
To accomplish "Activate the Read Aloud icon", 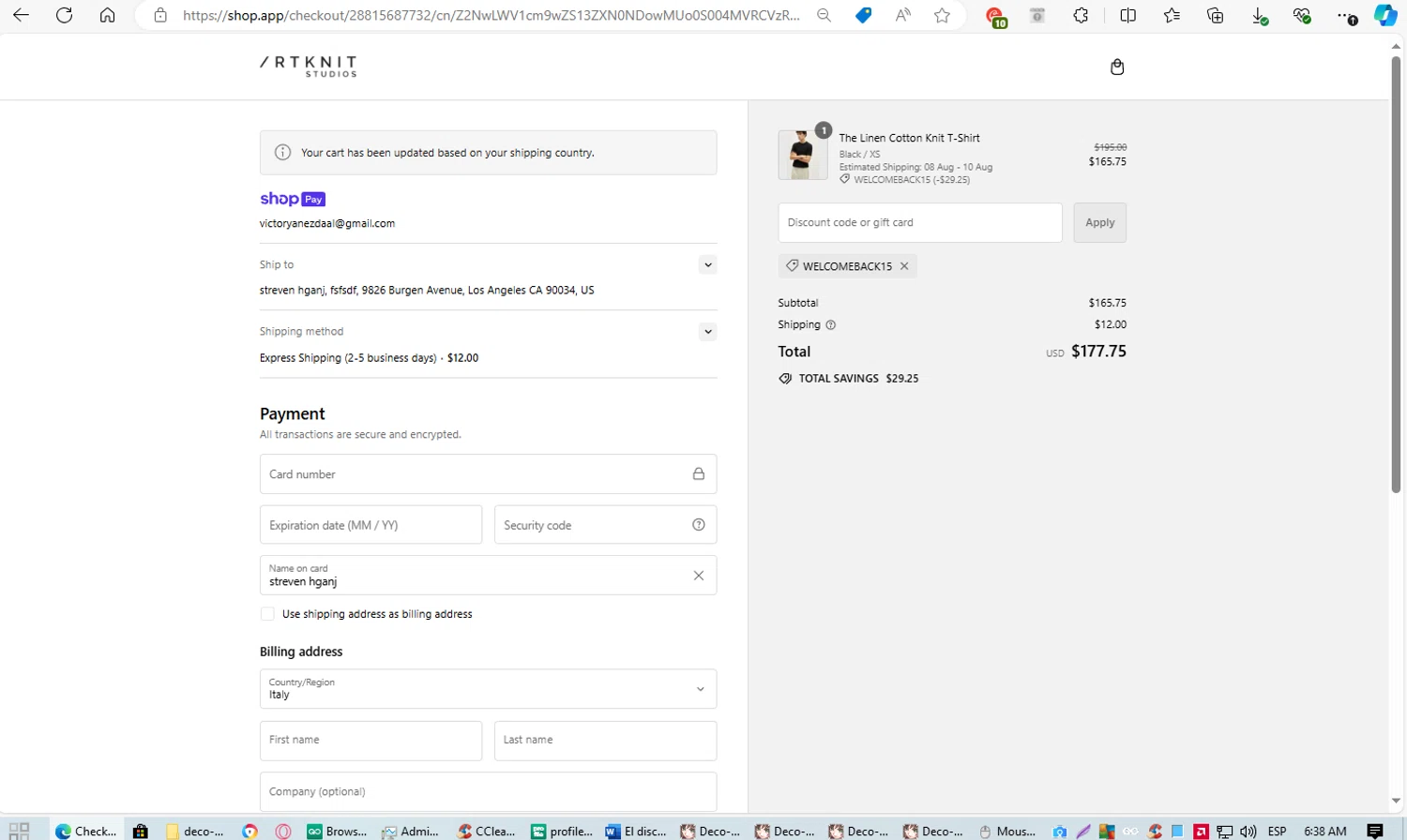I will (902, 15).
